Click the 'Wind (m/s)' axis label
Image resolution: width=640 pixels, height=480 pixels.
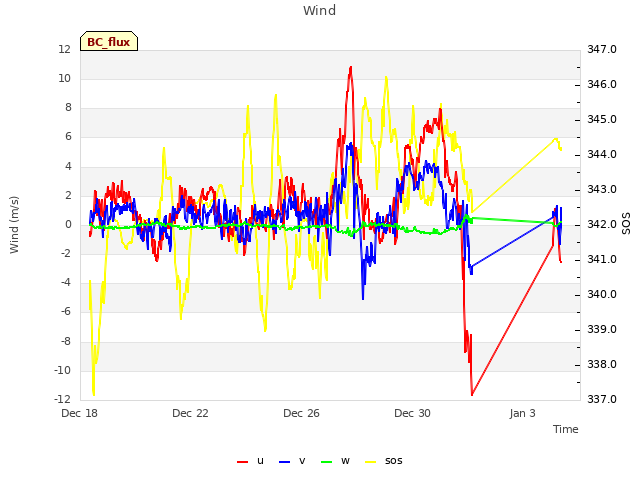[14, 225]
